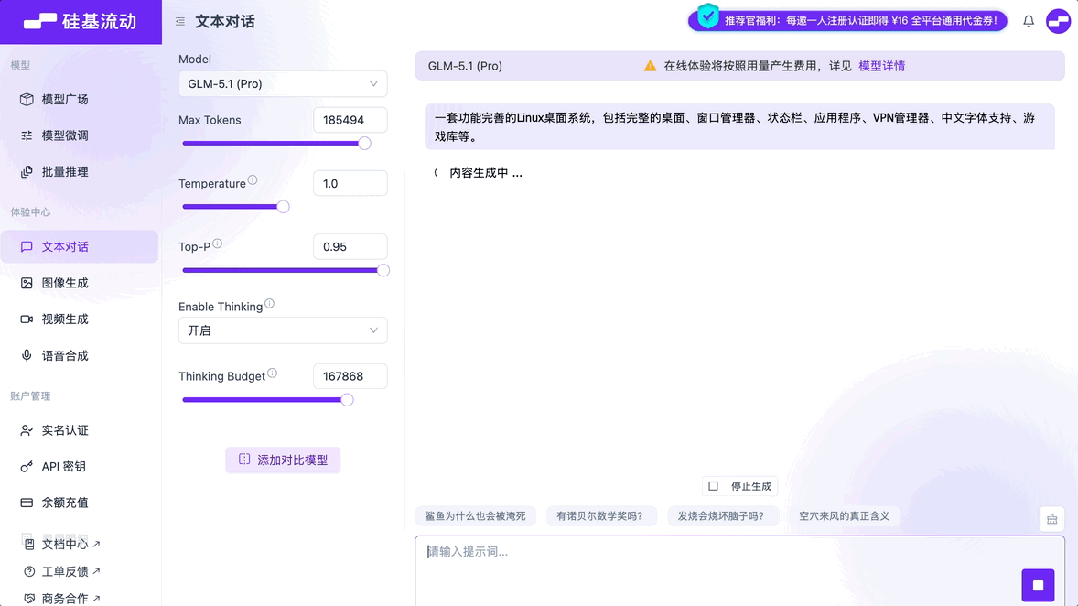
Task: Click the purple stop square button
Action: pos(1037,585)
